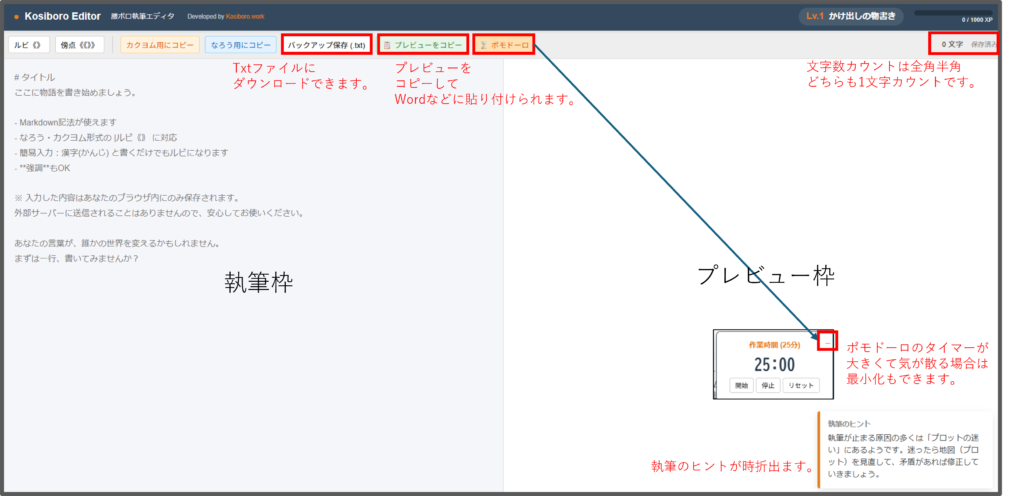Click the 0 文字 character counter
The height and width of the screenshot is (496, 1024).
click(951, 45)
